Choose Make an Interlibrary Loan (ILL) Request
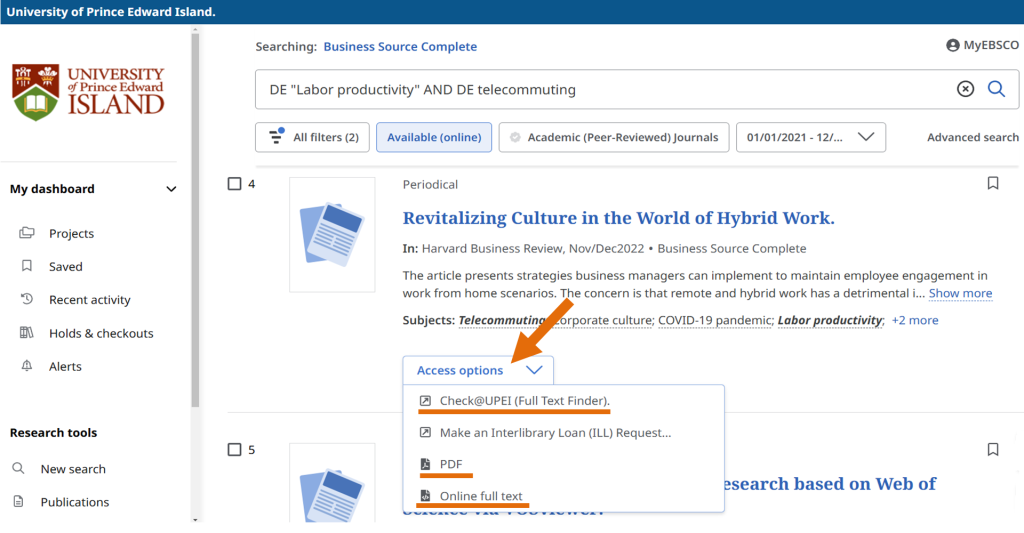The width and height of the screenshot is (1024, 533). pyautogui.click(x=555, y=432)
